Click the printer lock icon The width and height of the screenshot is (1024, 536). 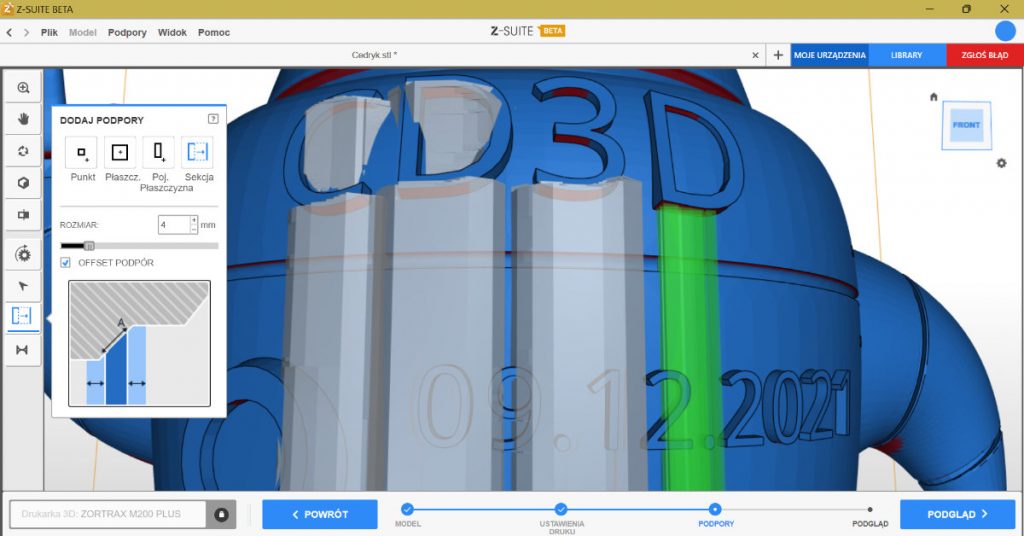pos(221,514)
